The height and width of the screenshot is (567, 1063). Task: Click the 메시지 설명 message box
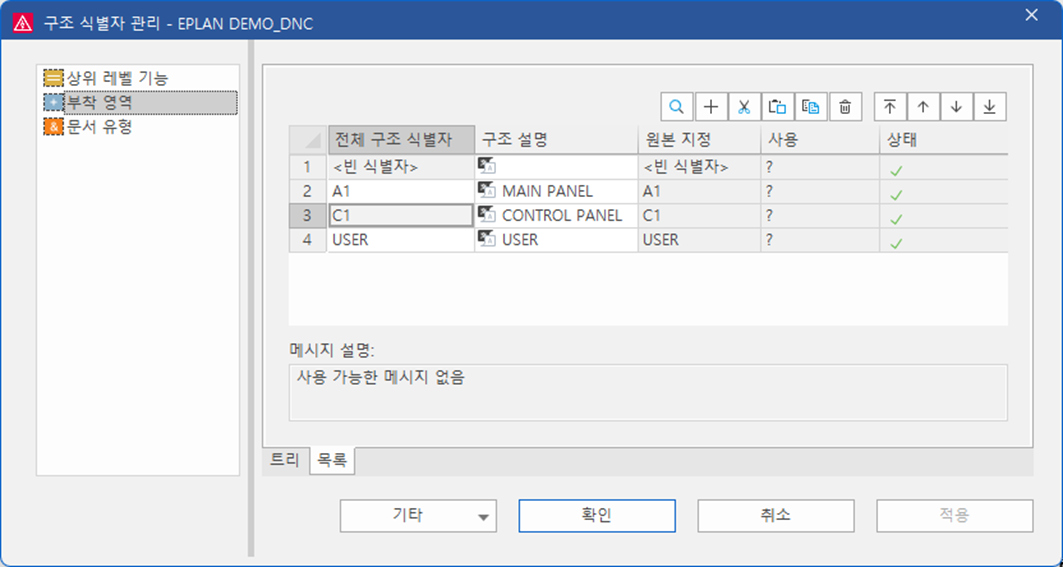point(648,393)
